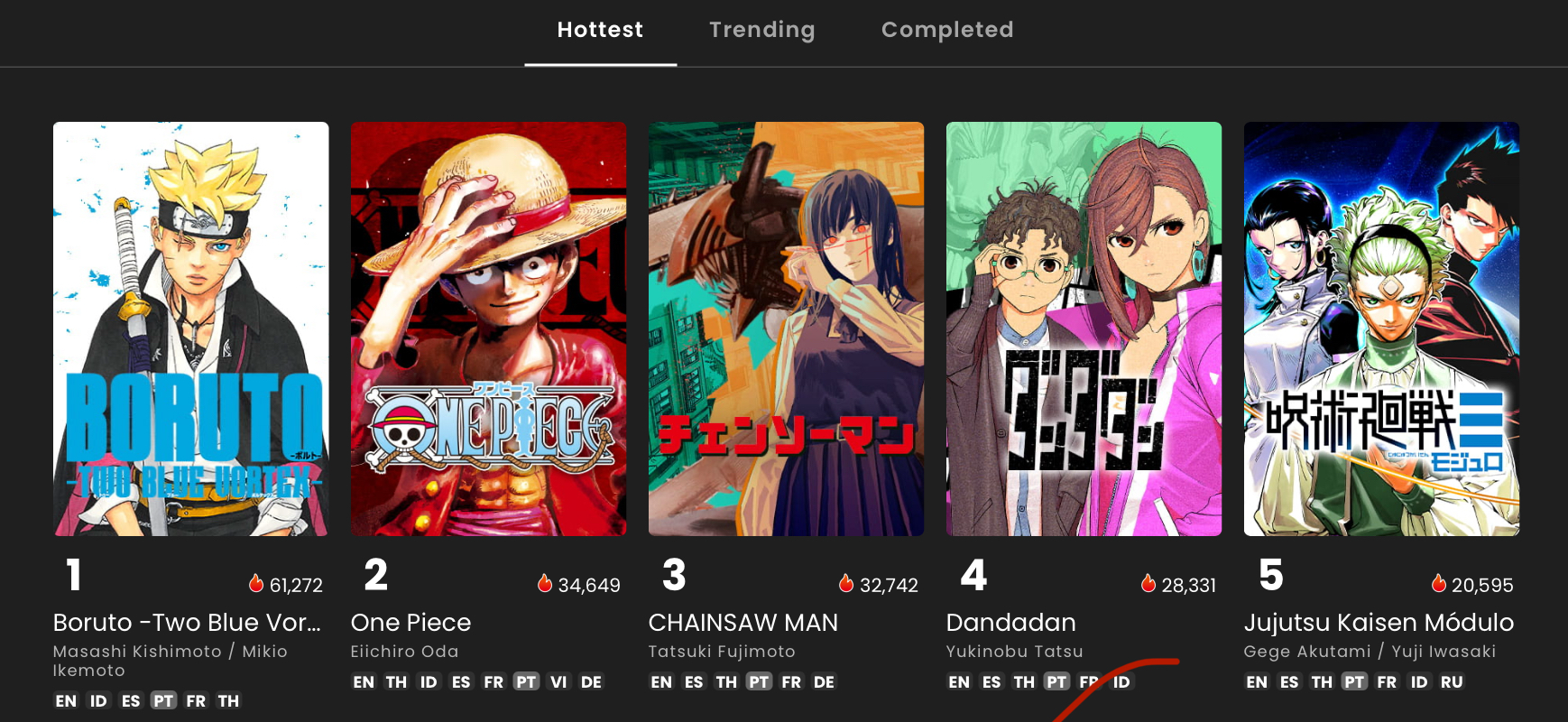Select the Hottest tab
Screen dimensions: 1568x722
(x=600, y=31)
